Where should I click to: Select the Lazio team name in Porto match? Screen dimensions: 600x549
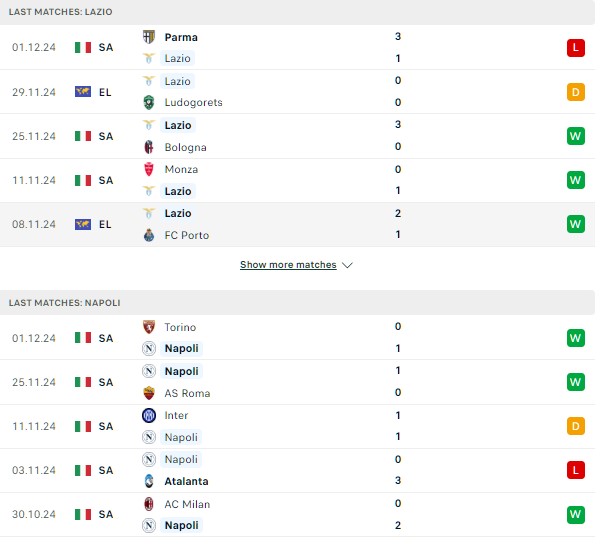178,213
